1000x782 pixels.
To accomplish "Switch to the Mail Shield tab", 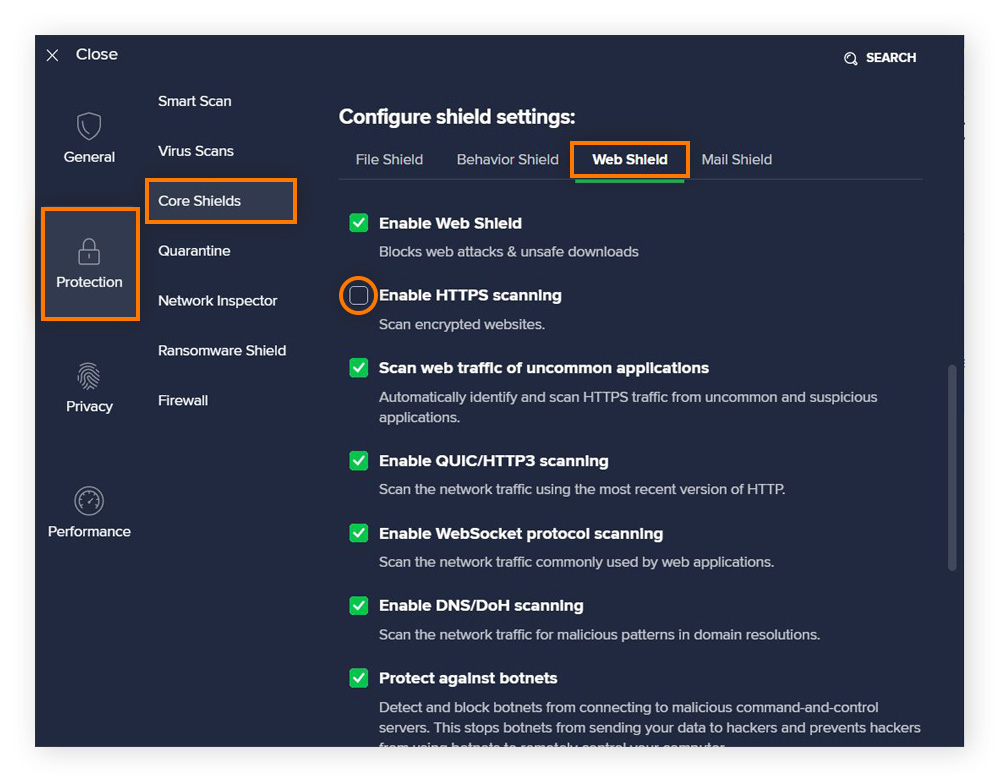I will (x=736, y=159).
